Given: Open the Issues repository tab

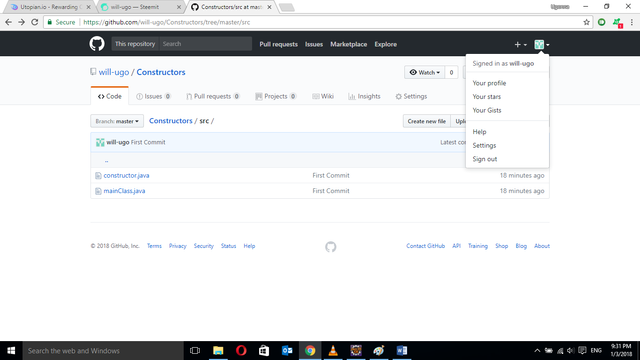Looking at the screenshot, I should tap(153, 96).
